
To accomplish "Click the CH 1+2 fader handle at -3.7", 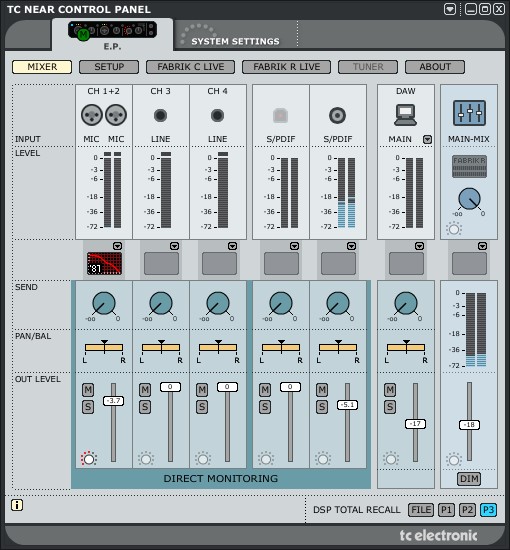I will [113, 401].
